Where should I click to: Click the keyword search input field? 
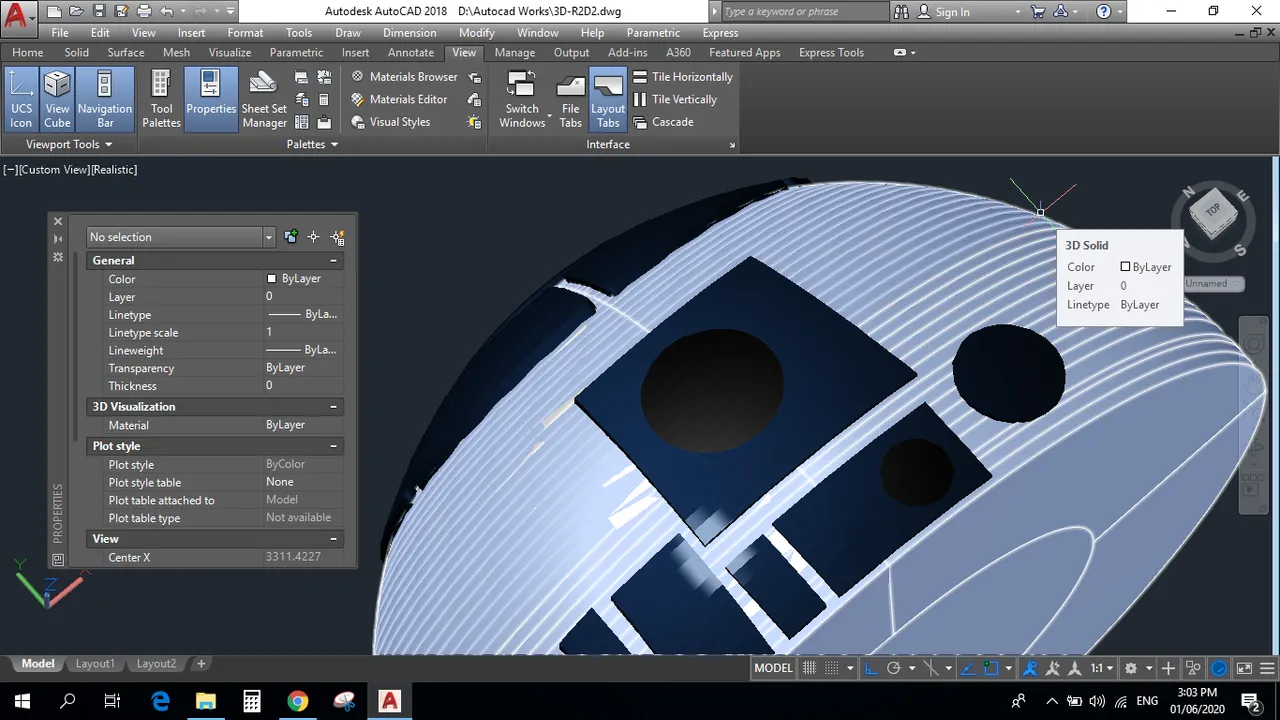[x=803, y=12]
